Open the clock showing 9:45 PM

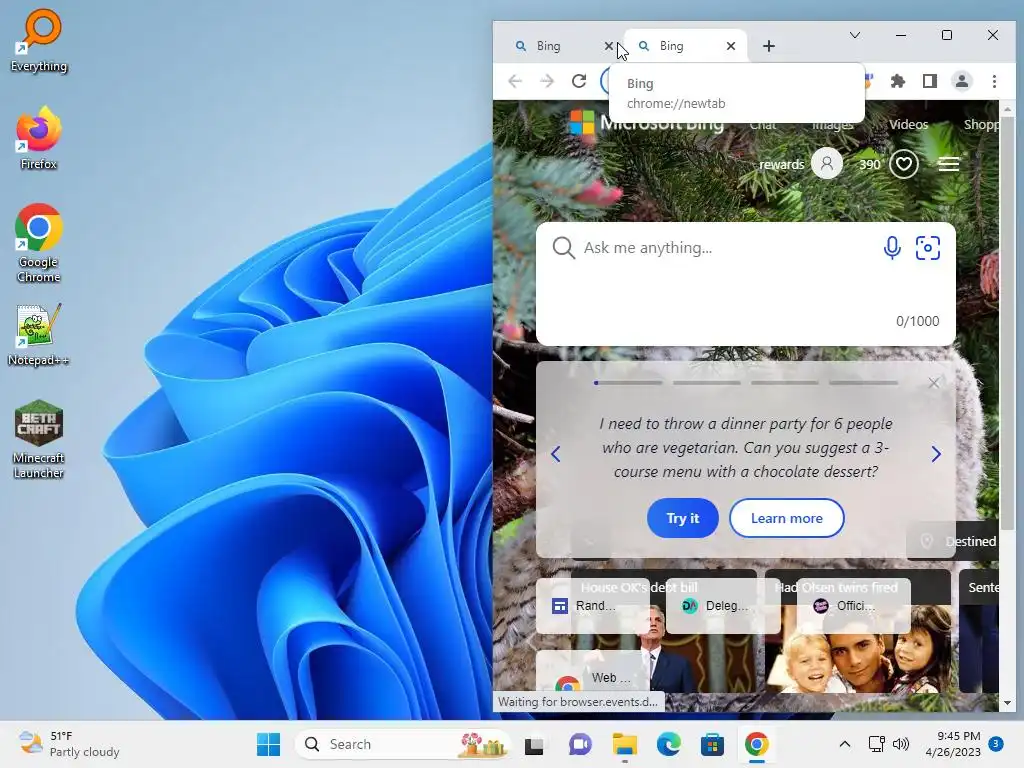tap(953, 744)
